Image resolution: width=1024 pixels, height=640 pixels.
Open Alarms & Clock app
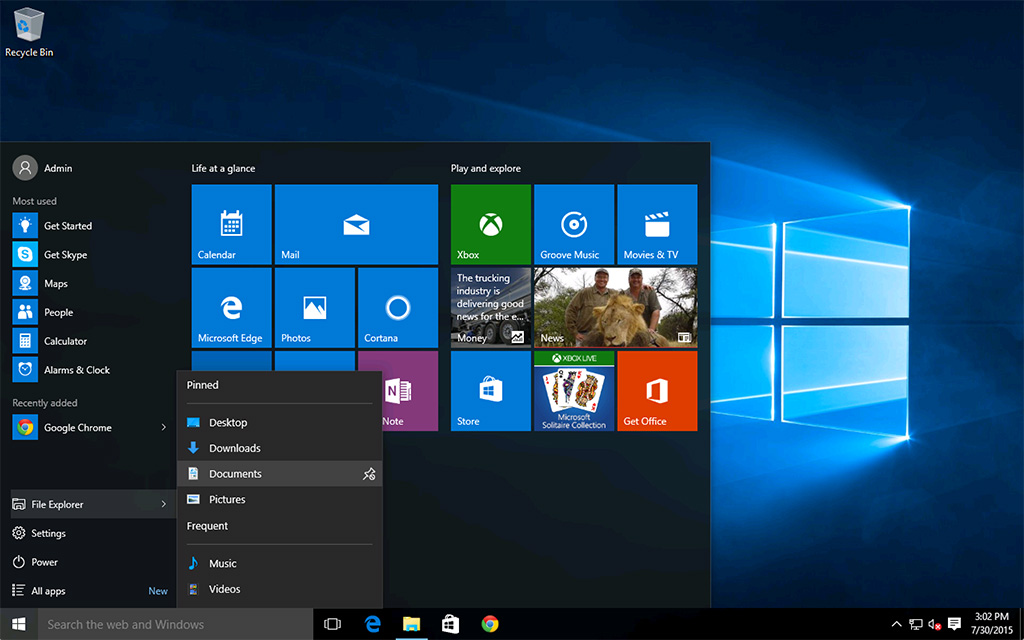(x=89, y=370)
